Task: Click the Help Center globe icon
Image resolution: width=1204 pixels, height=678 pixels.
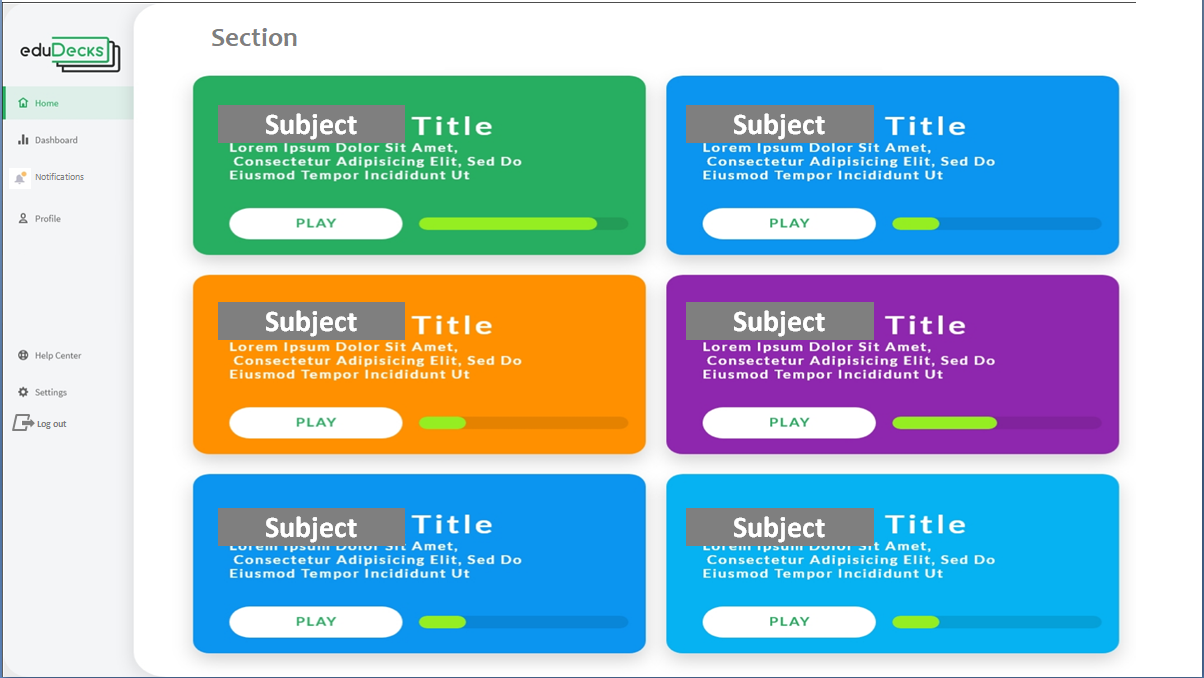Action: click(x=23, y=355)
